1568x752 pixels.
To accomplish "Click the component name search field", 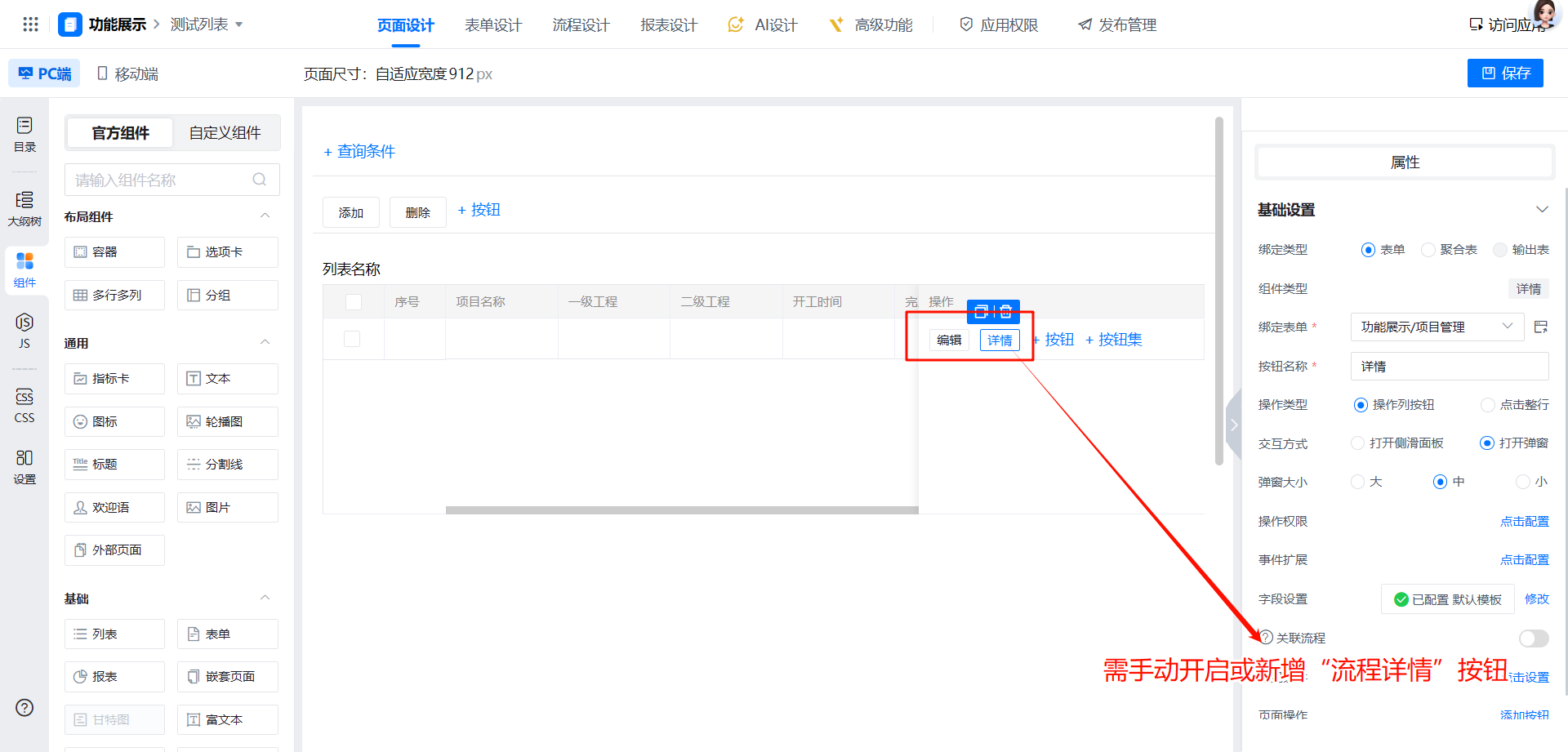I will [163, 180].
